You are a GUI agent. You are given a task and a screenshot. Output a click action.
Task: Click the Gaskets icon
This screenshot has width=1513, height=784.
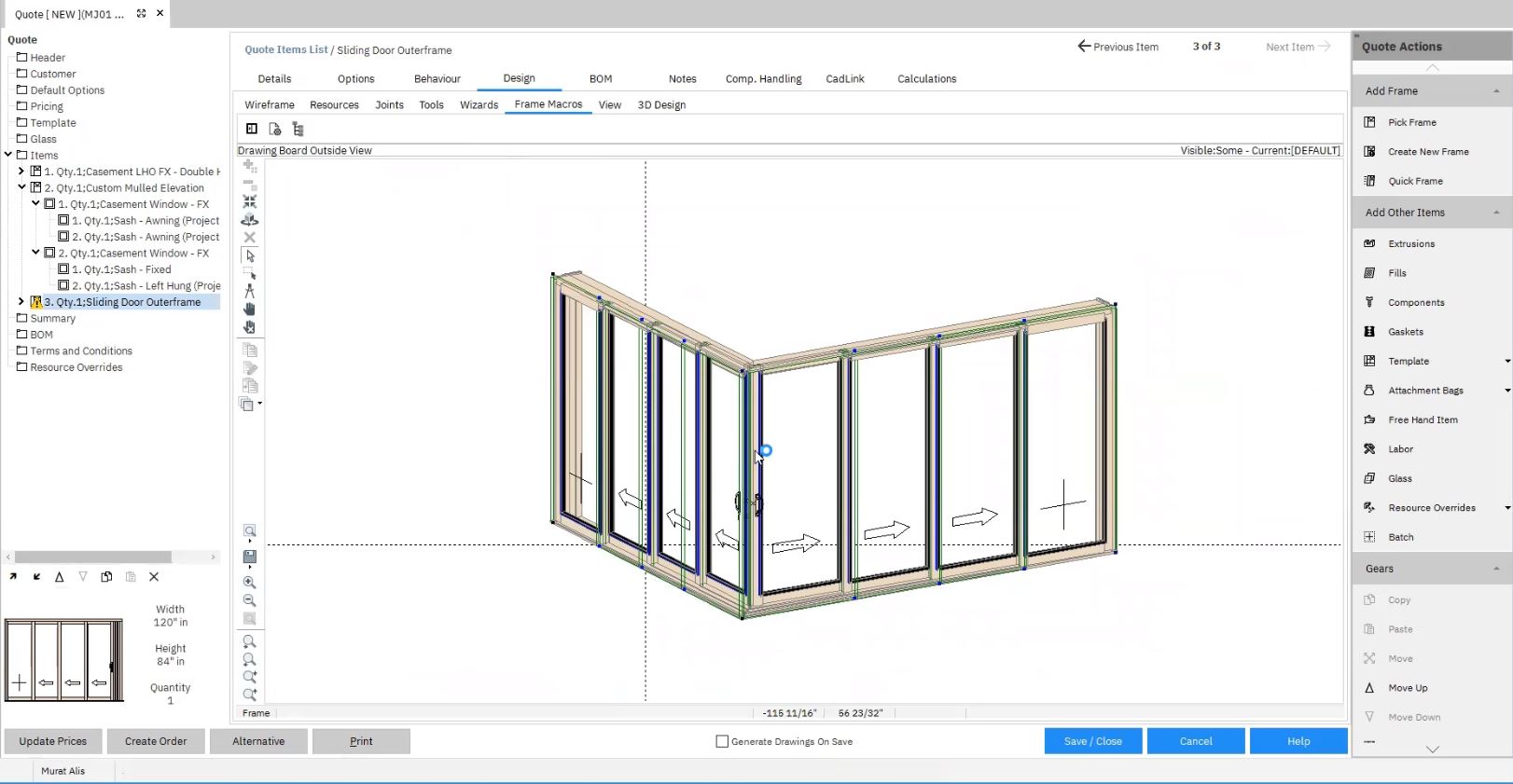click(x=1369, y=332)
